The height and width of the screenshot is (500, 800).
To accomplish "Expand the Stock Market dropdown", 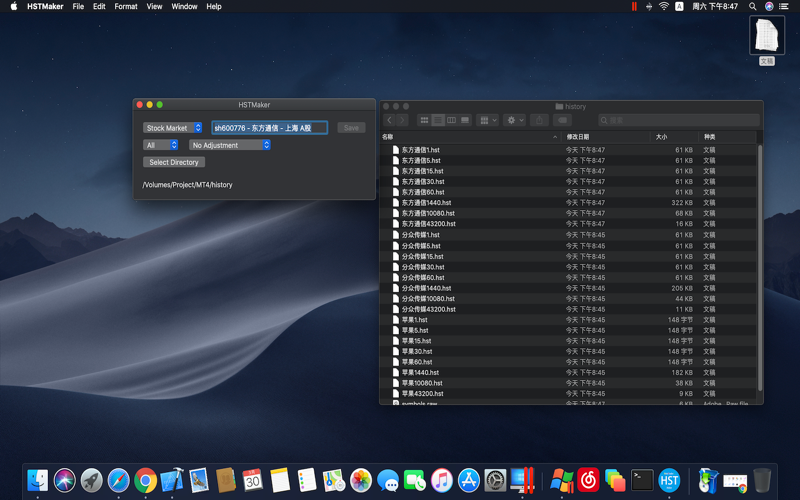I will tap(173, 128).
